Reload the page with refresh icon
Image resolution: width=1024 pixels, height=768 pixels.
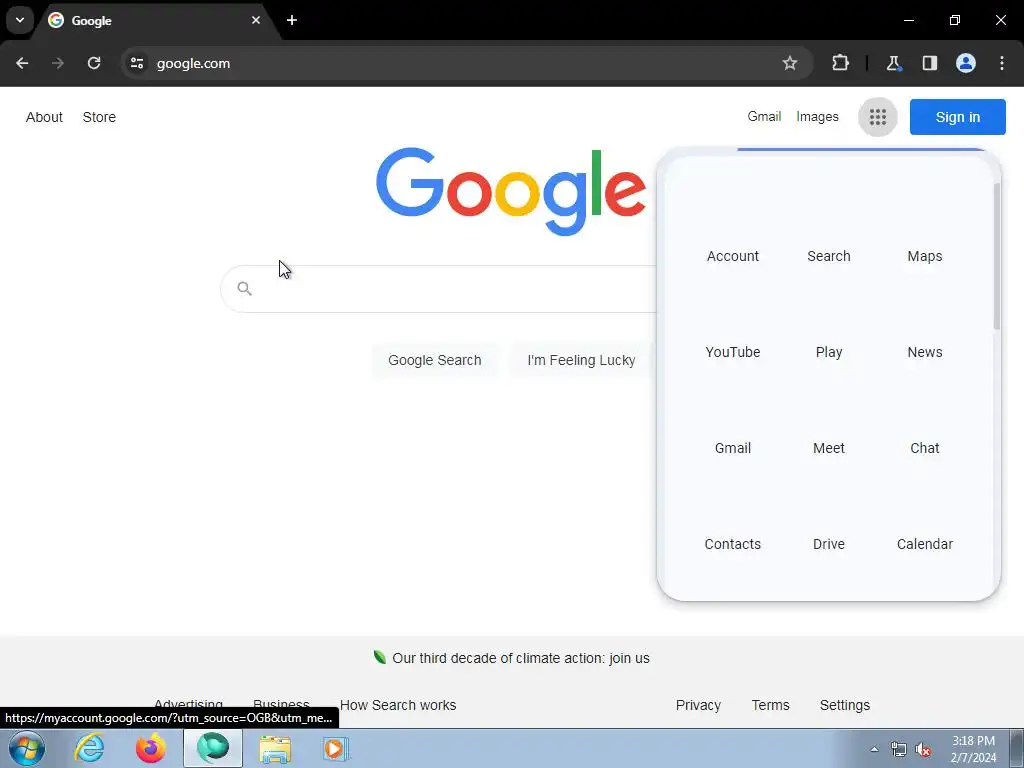coord(94,63)
